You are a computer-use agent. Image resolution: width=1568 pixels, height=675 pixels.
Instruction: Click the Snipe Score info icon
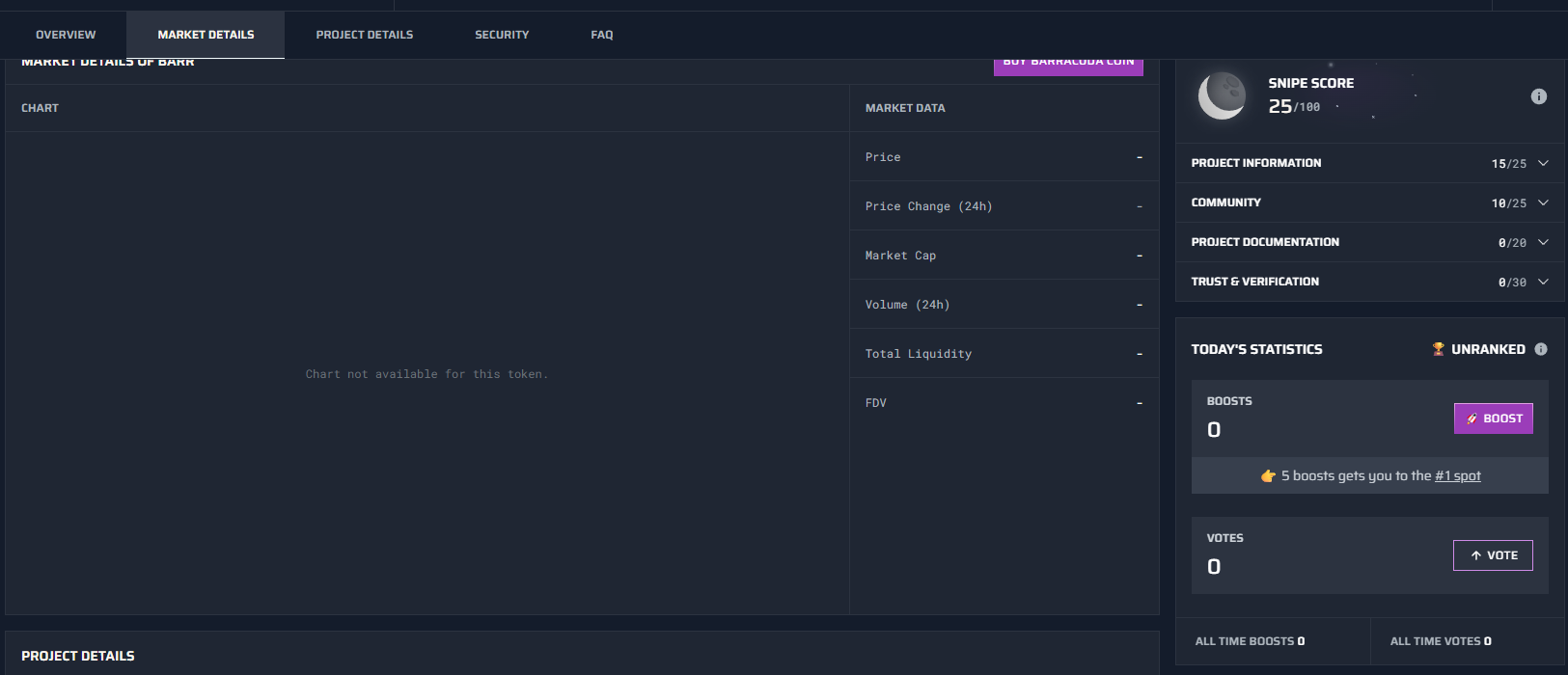pyautogui.click(x=1539, y=96)
